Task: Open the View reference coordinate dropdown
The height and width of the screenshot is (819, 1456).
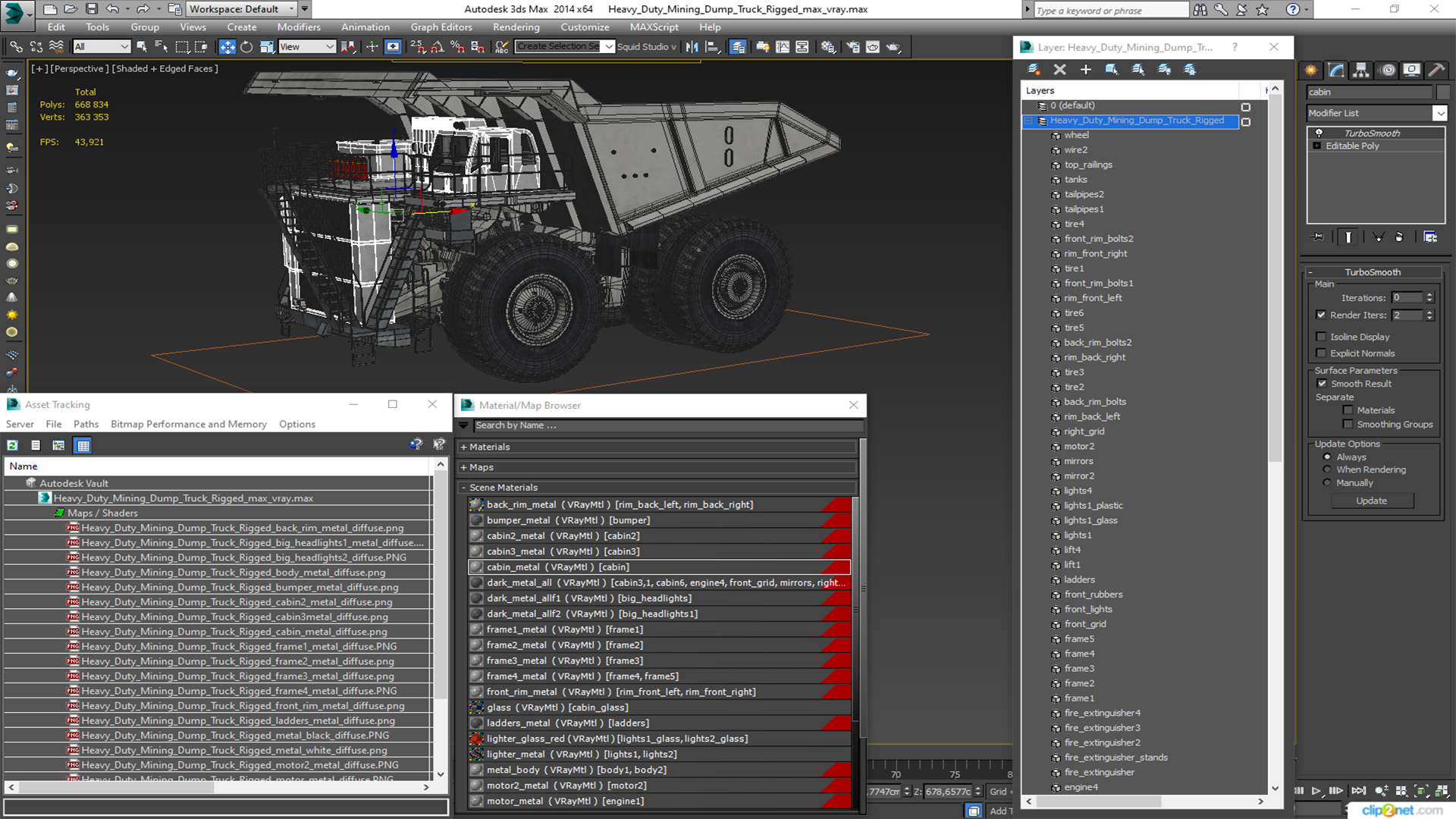Action: (x=306, y=47)
